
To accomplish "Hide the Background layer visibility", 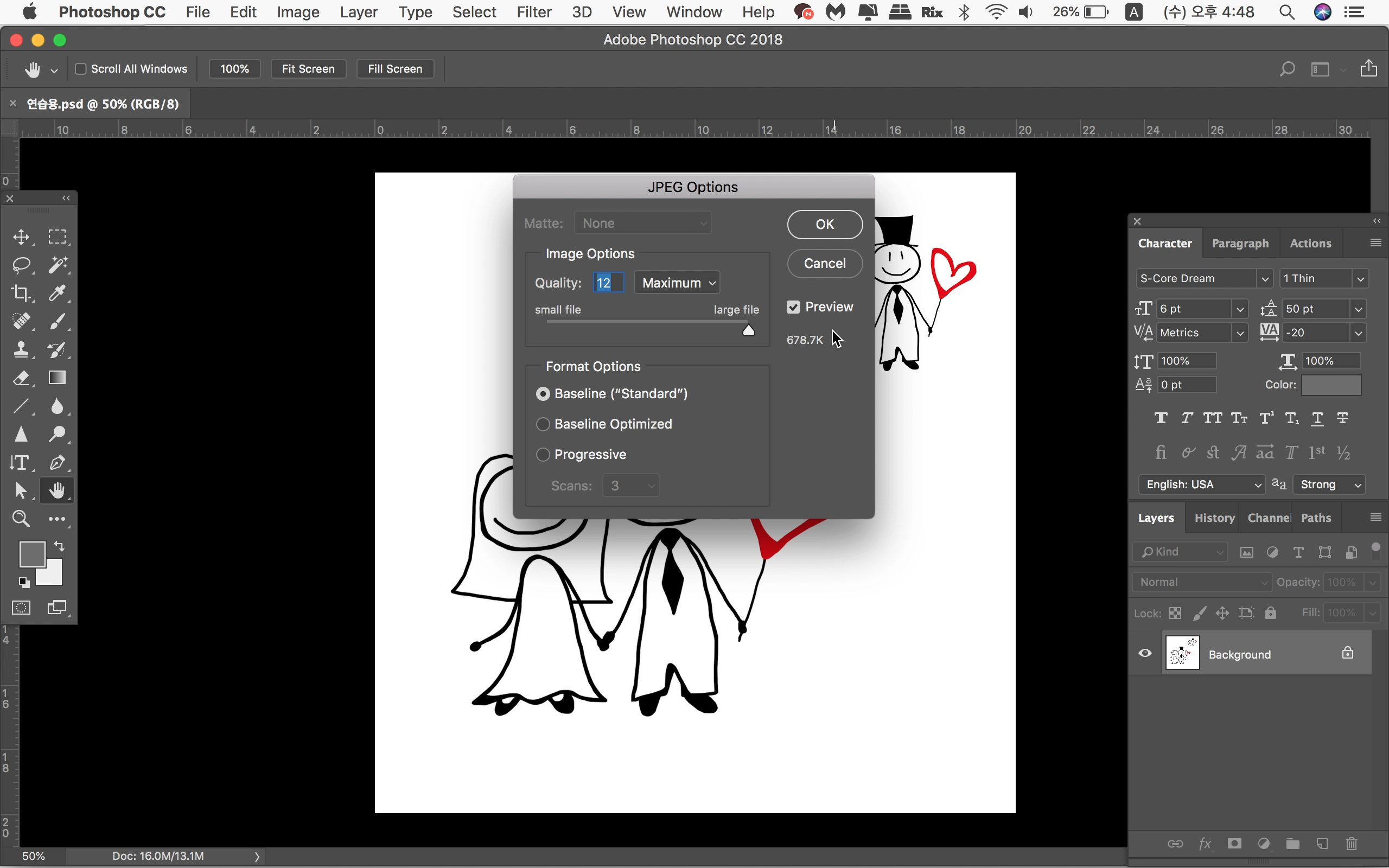I will (x=1145, y=653).
